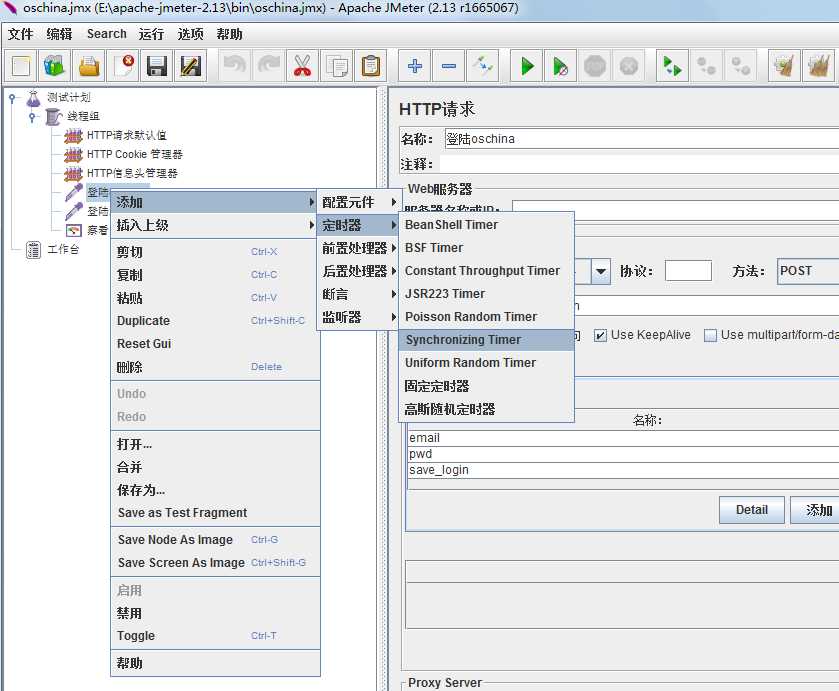The image size is (839, 691).
Task: Open the 帮助 menu in menu bar
Action: [230, 34]
